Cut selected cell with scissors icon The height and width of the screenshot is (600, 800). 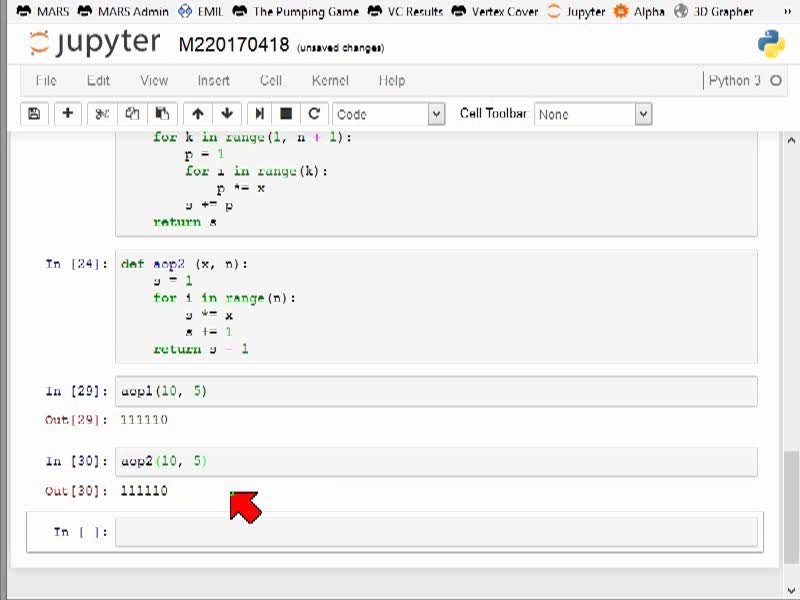[102, 113]
